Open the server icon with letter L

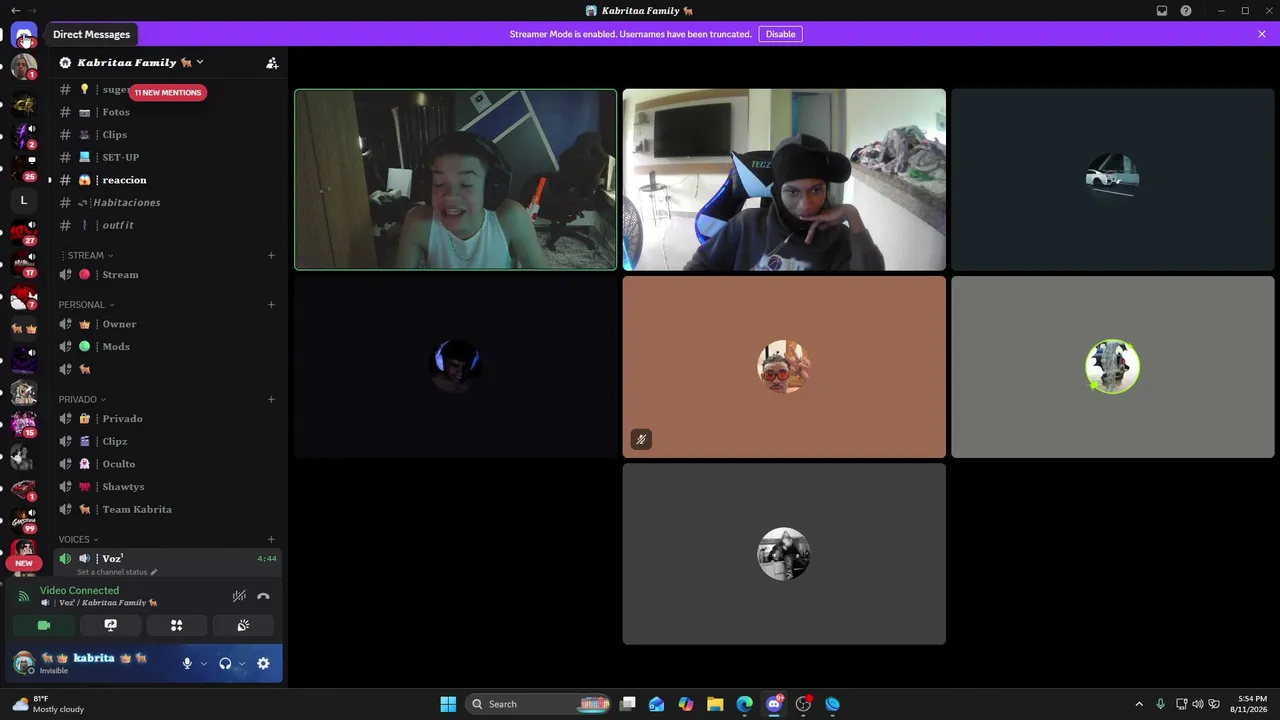(24, 200)
